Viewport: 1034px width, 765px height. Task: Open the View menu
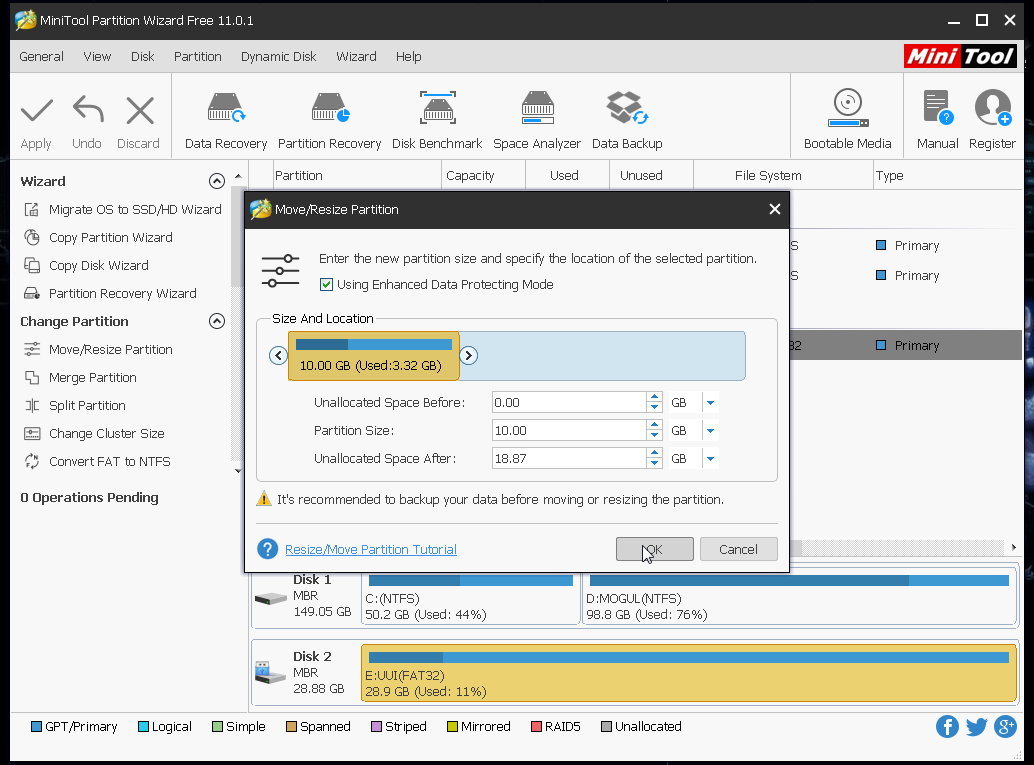[x=97, y=57]
